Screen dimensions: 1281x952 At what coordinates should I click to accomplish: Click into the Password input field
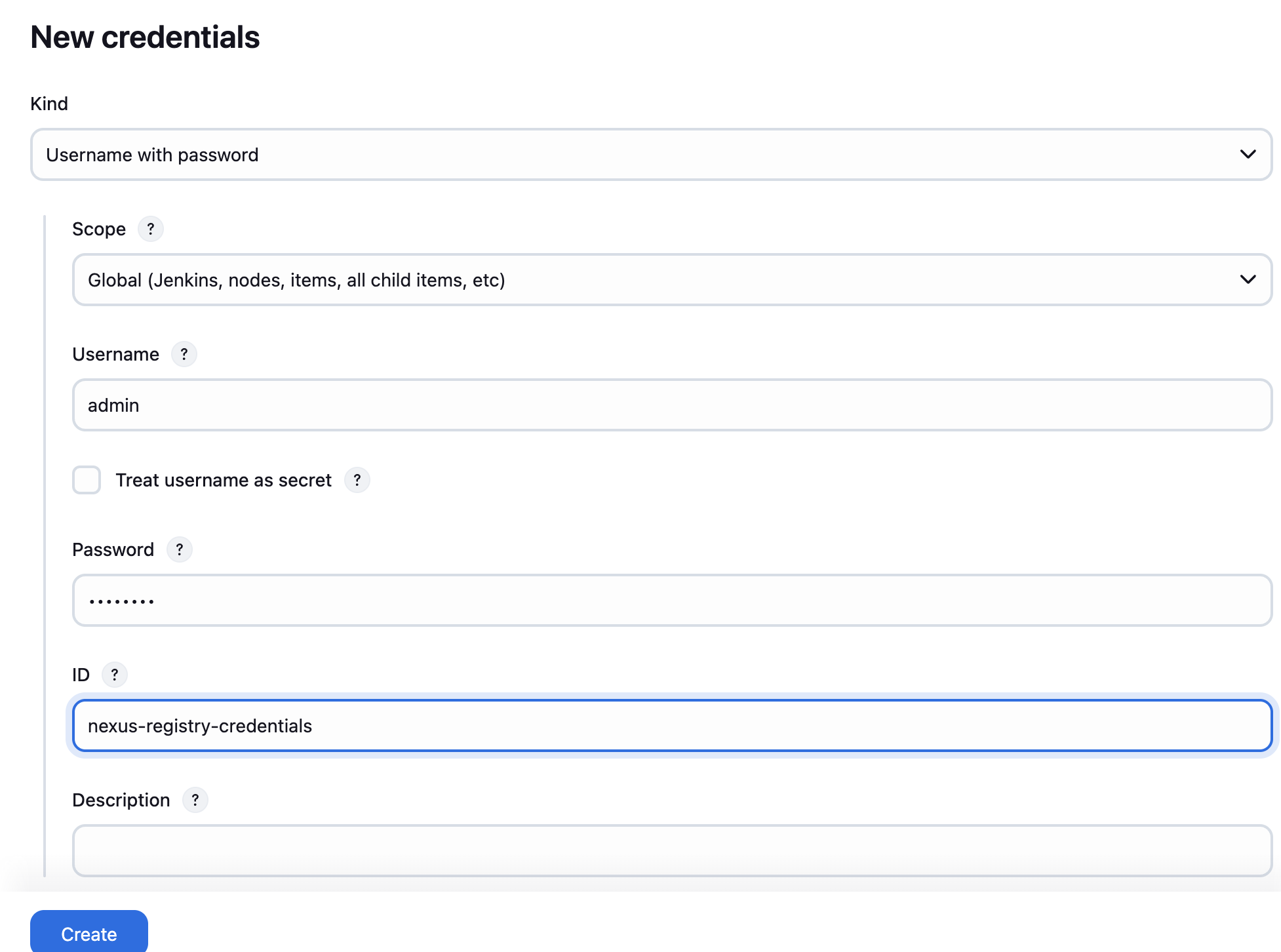coord(671,601)
